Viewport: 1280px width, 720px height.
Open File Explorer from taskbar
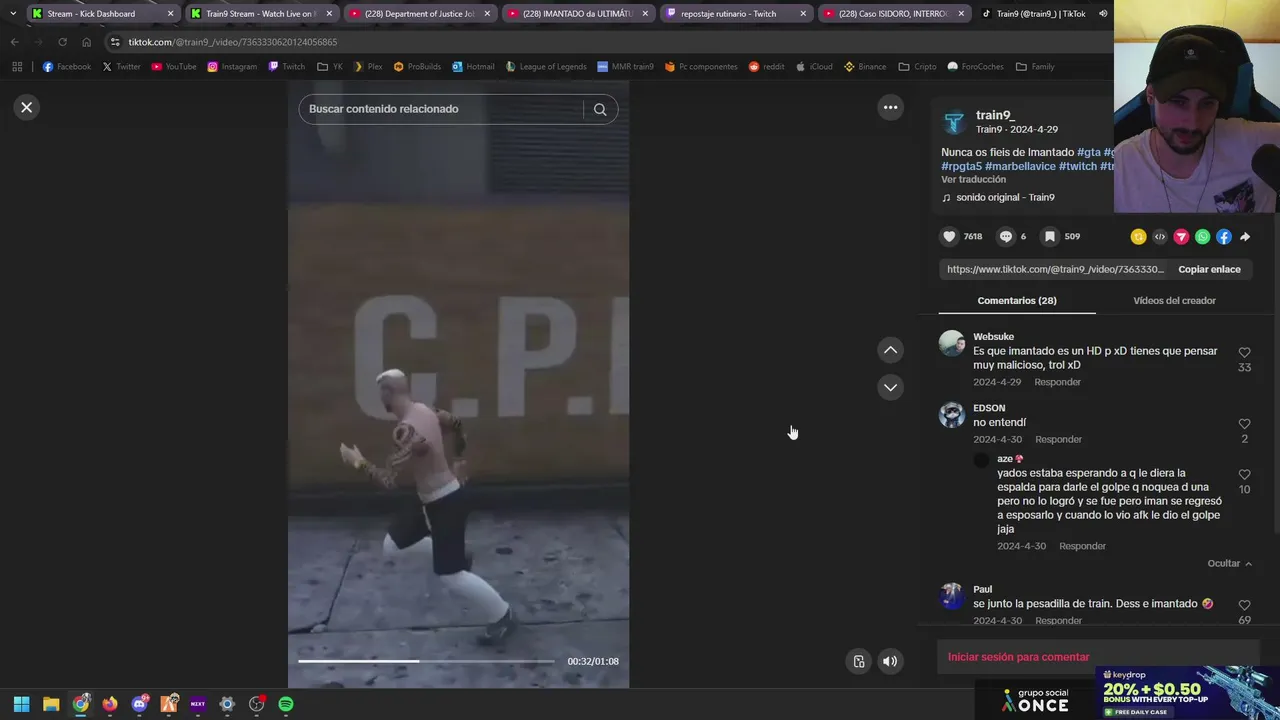coord(51,704)
